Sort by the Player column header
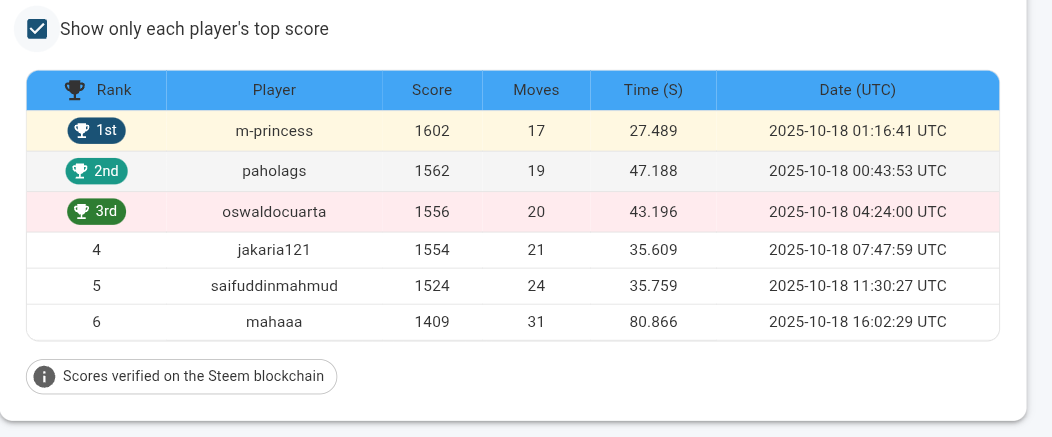This screenshot has width=1052, height=437. (x=274, y=90)
